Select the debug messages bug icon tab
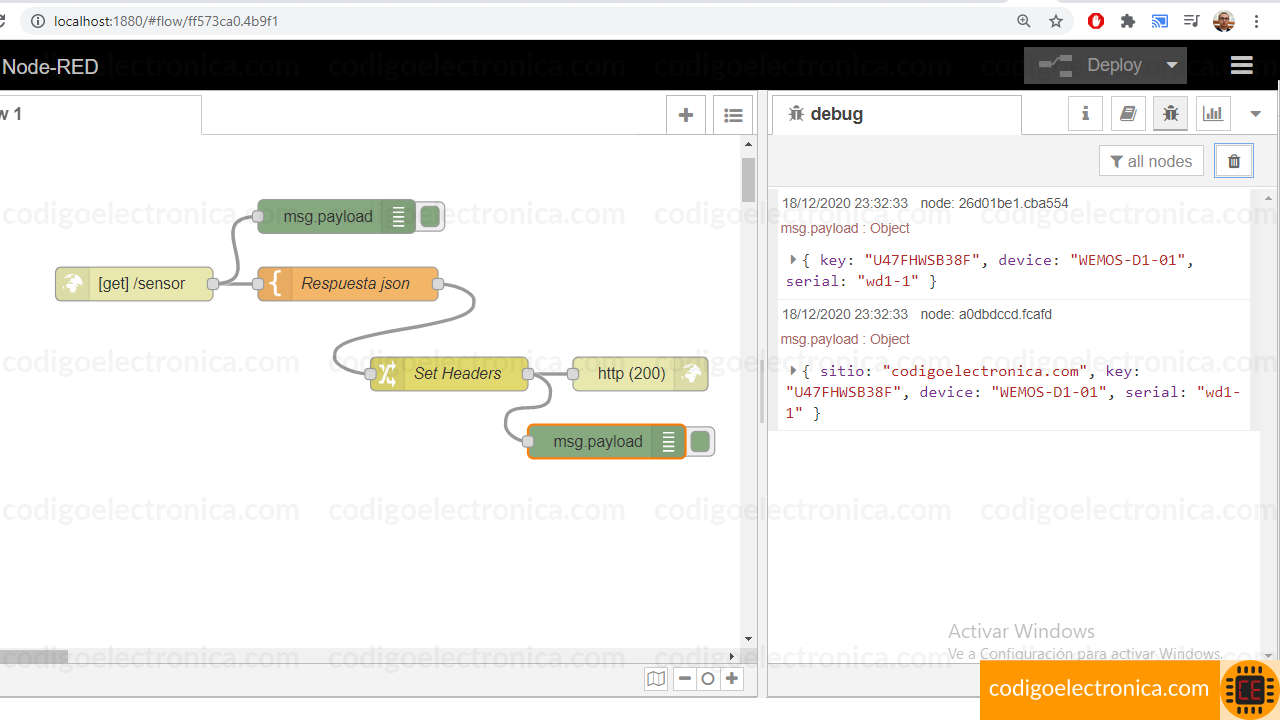 [1170, 114]
